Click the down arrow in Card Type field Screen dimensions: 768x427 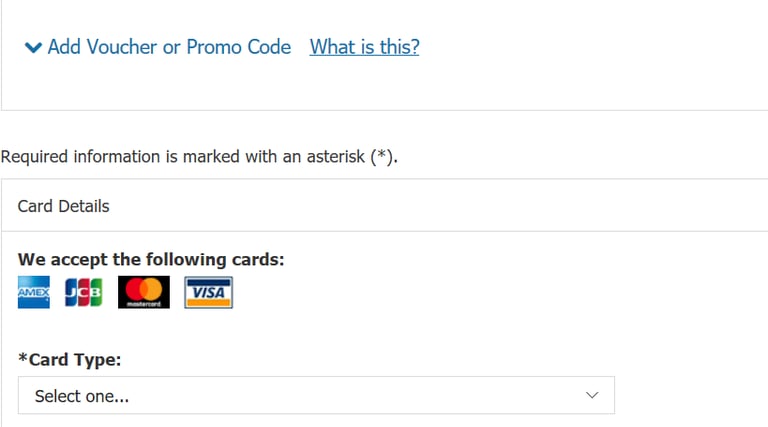(x=592, y=395)
